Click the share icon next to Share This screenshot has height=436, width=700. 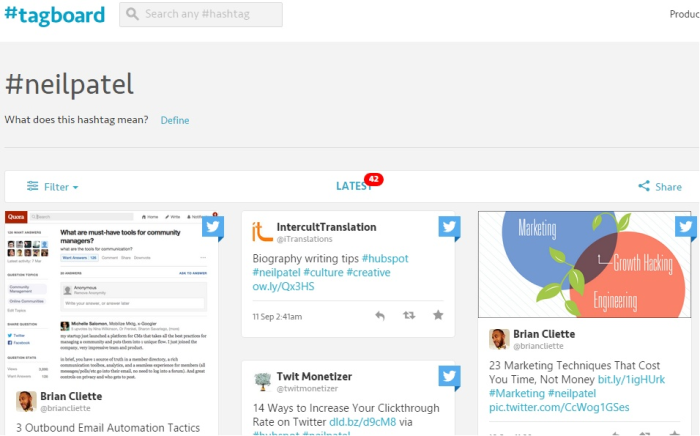(644, 186)
